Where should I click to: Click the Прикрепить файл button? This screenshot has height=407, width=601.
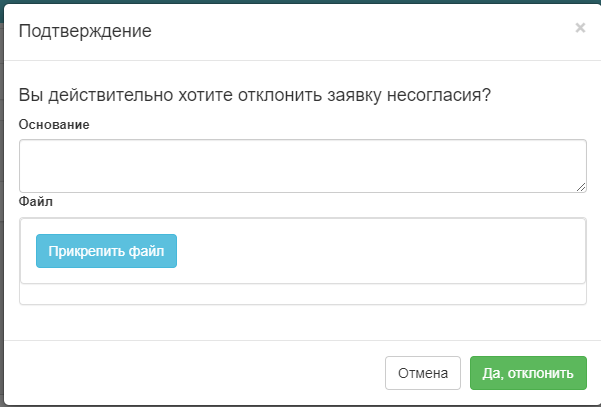coord(107,251)
